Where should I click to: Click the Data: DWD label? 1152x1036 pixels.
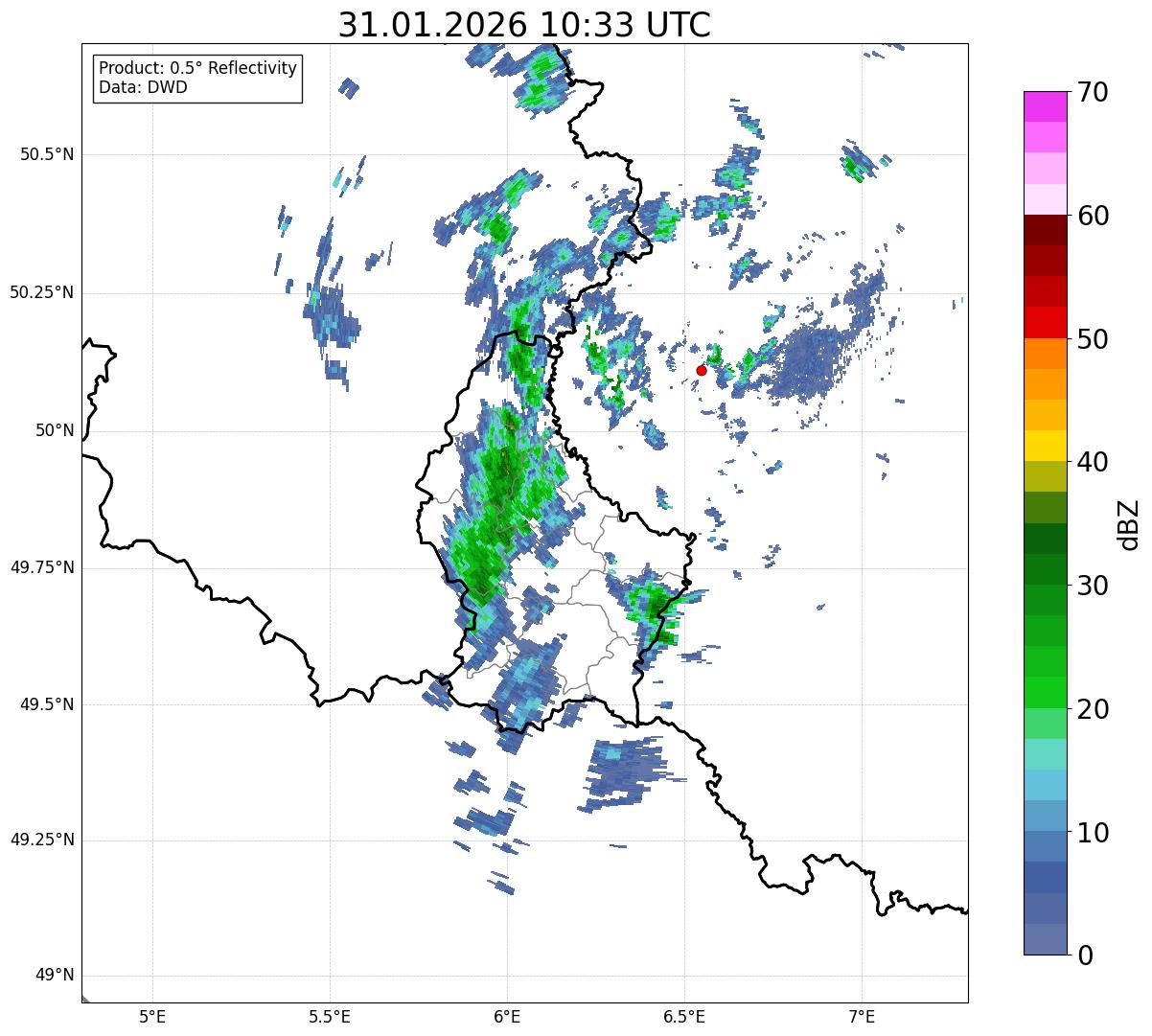[x=144, y=87]
